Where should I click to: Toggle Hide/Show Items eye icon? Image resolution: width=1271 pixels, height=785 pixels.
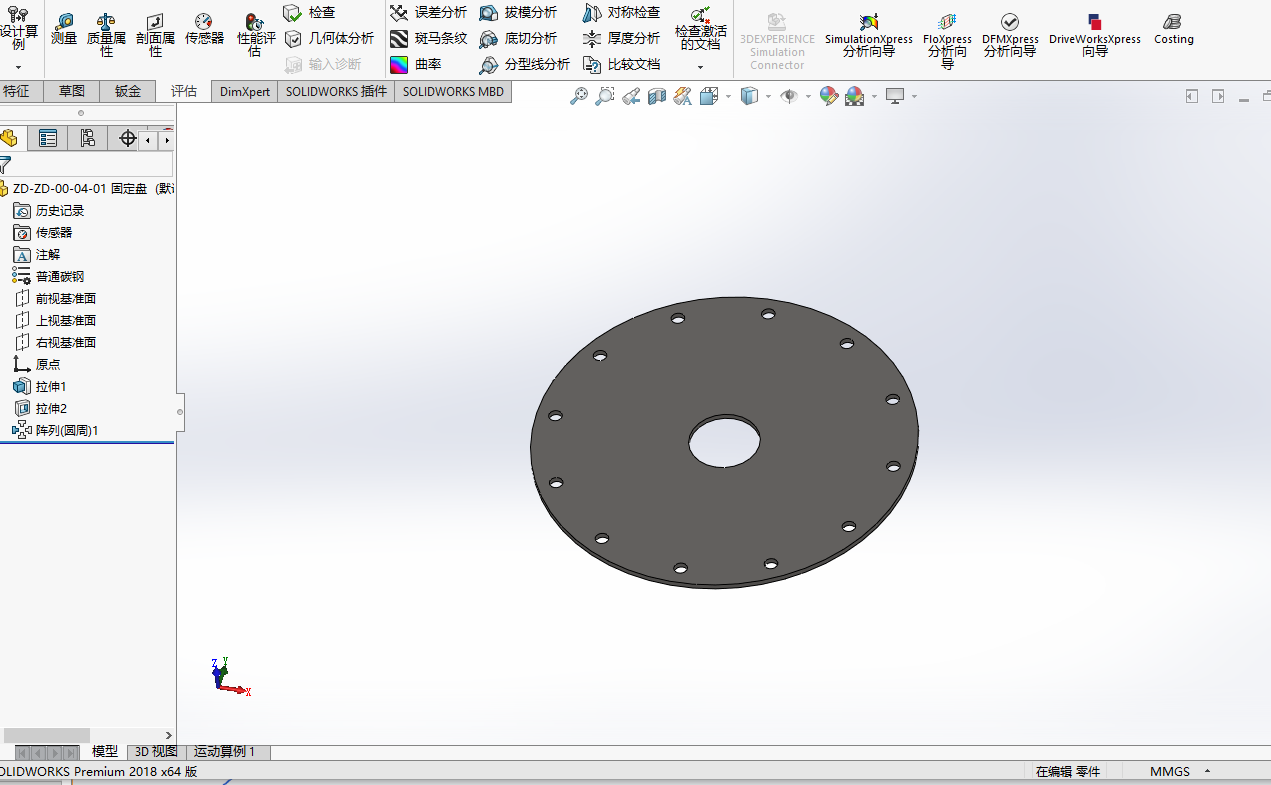tap(789, 96)
